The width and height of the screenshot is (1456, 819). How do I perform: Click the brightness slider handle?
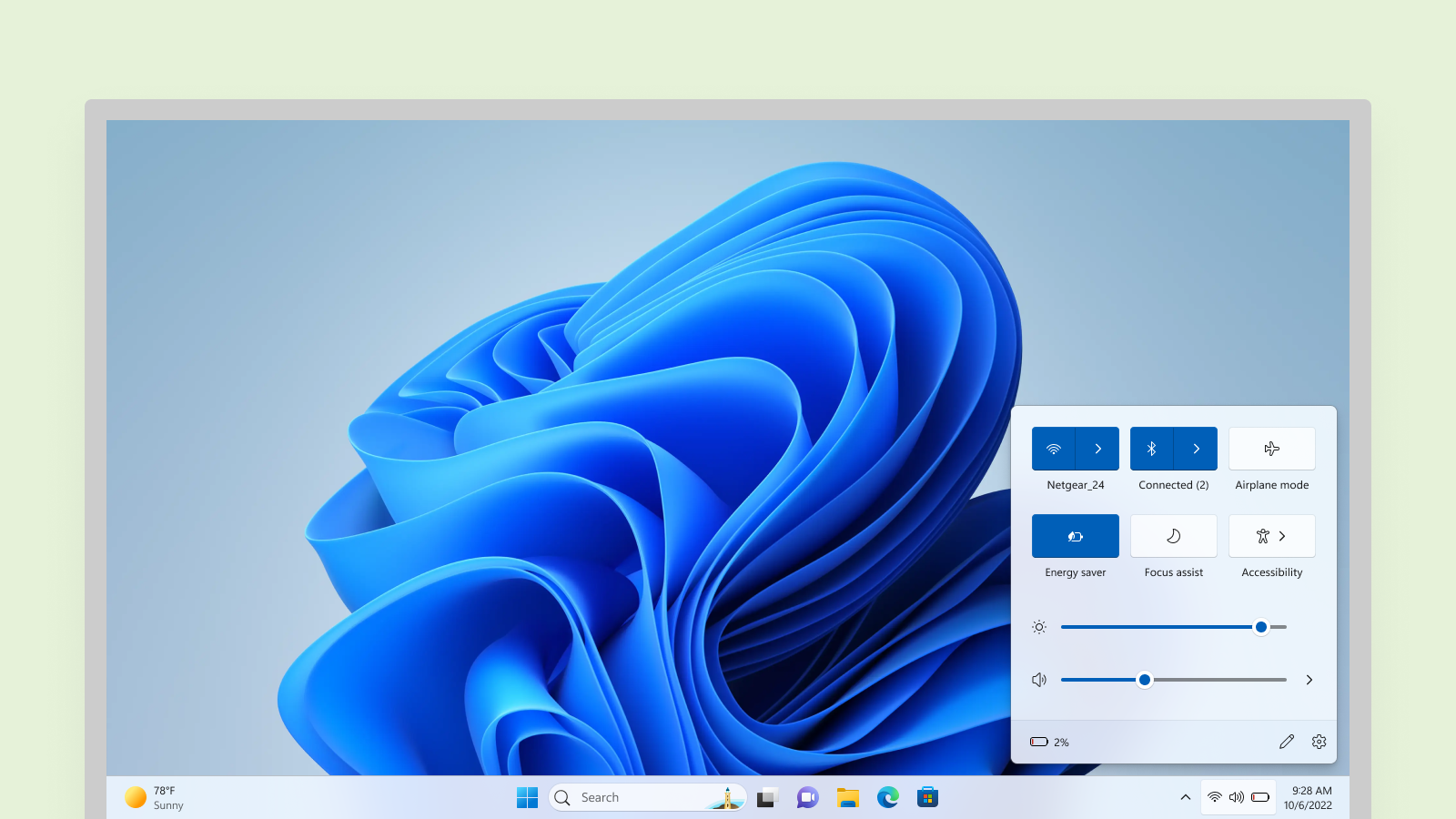1260,627
